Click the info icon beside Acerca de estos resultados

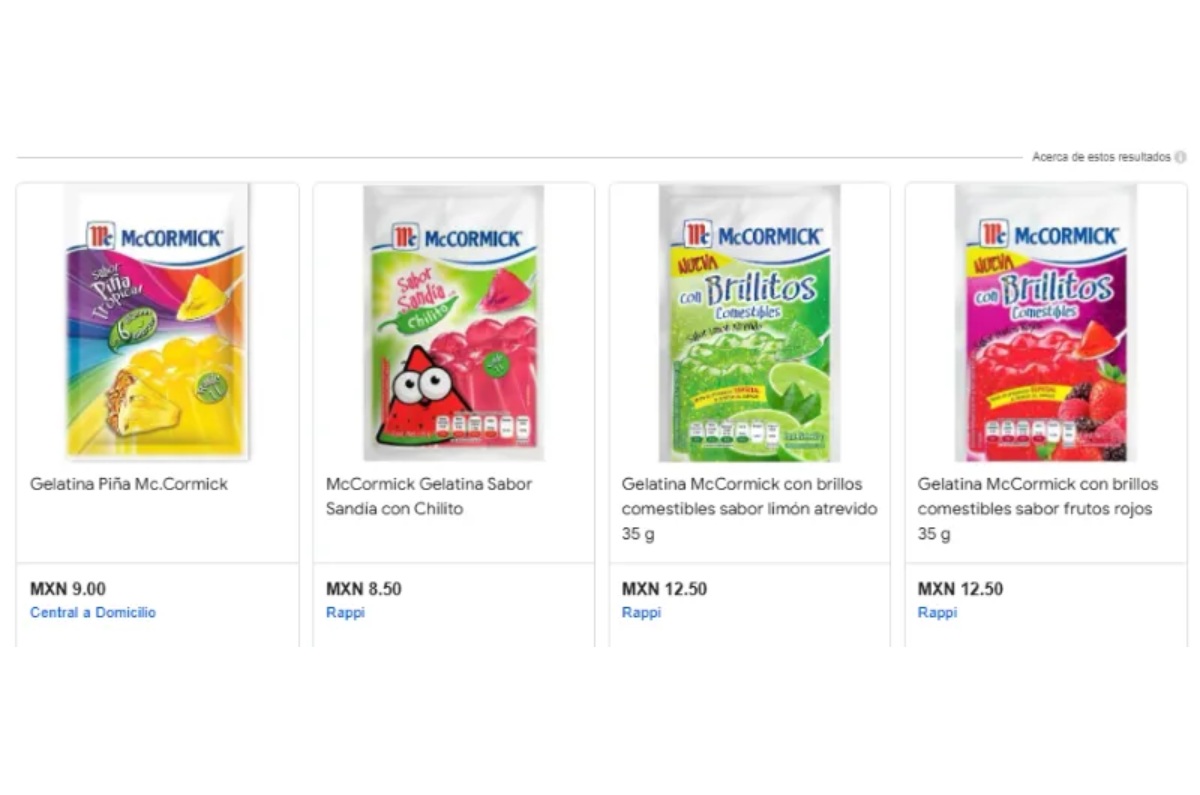(x=1181, y=157)
